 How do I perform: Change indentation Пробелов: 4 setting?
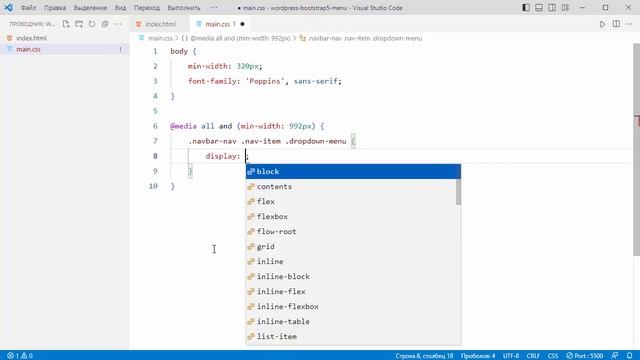point(478,356)
